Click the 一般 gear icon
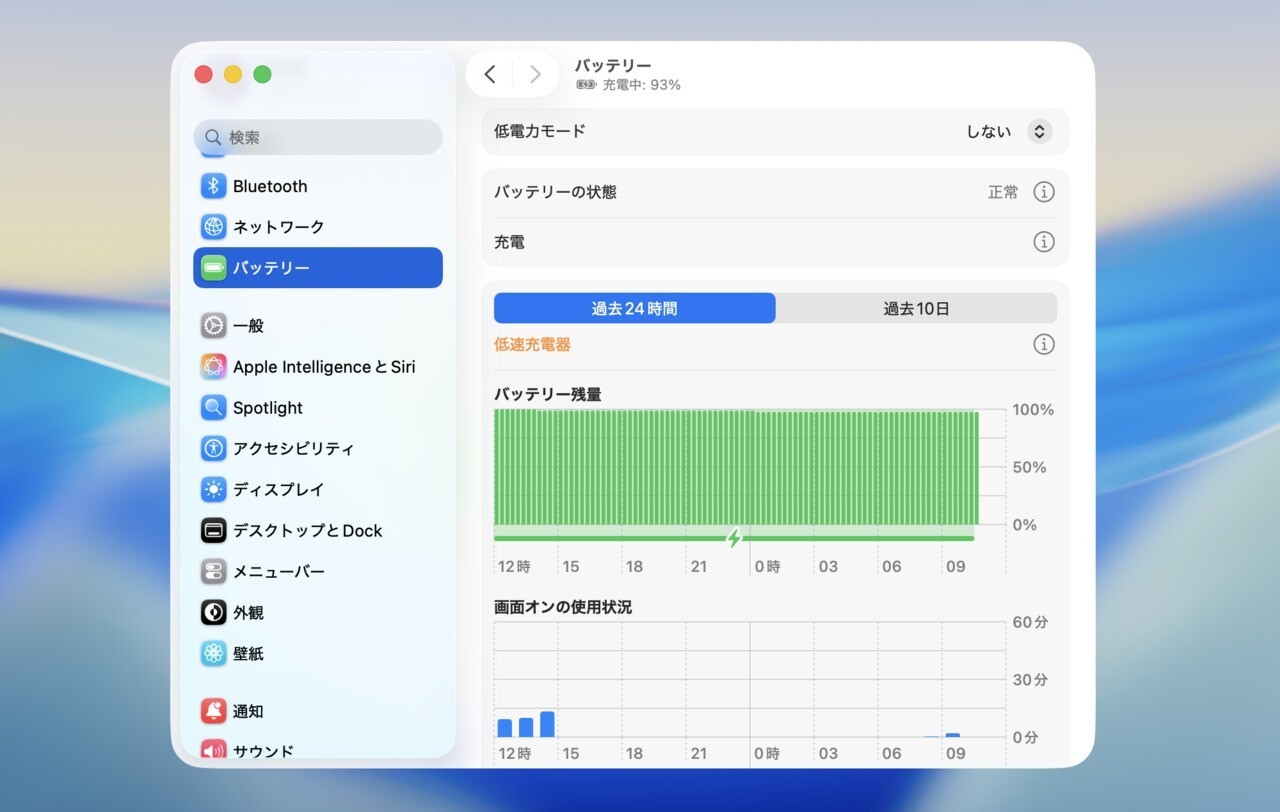This screenshot has width=1280, height=812. pos(213,326)
